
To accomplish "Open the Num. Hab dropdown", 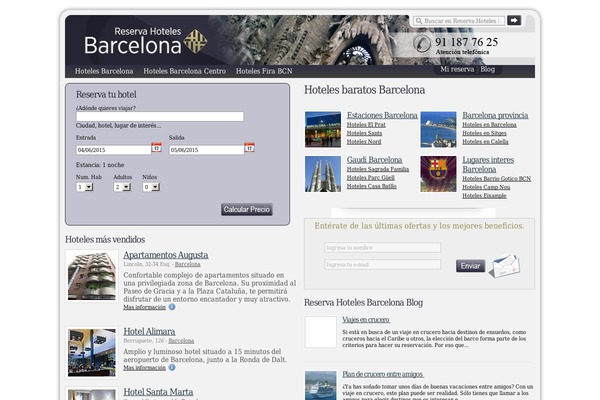I will [x=85, y=187].
